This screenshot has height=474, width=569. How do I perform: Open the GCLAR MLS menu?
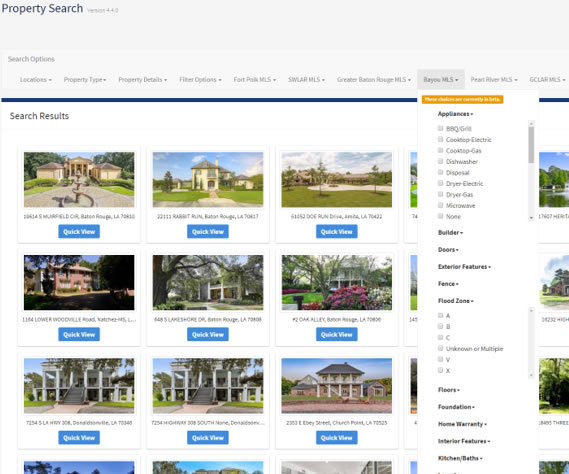tap(547, 79)
